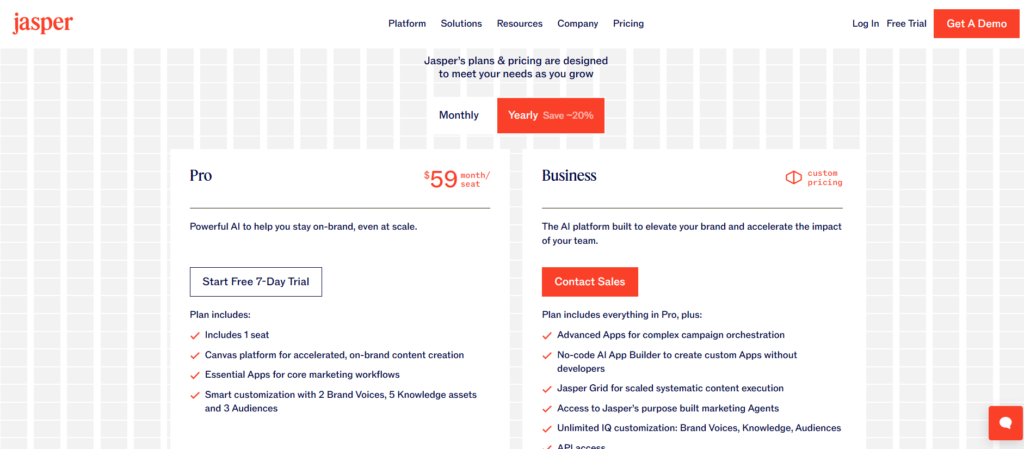The image size is (1024, 449).
Task: Click Start Free 7-Day Trial
Action: tap(256, 282)
